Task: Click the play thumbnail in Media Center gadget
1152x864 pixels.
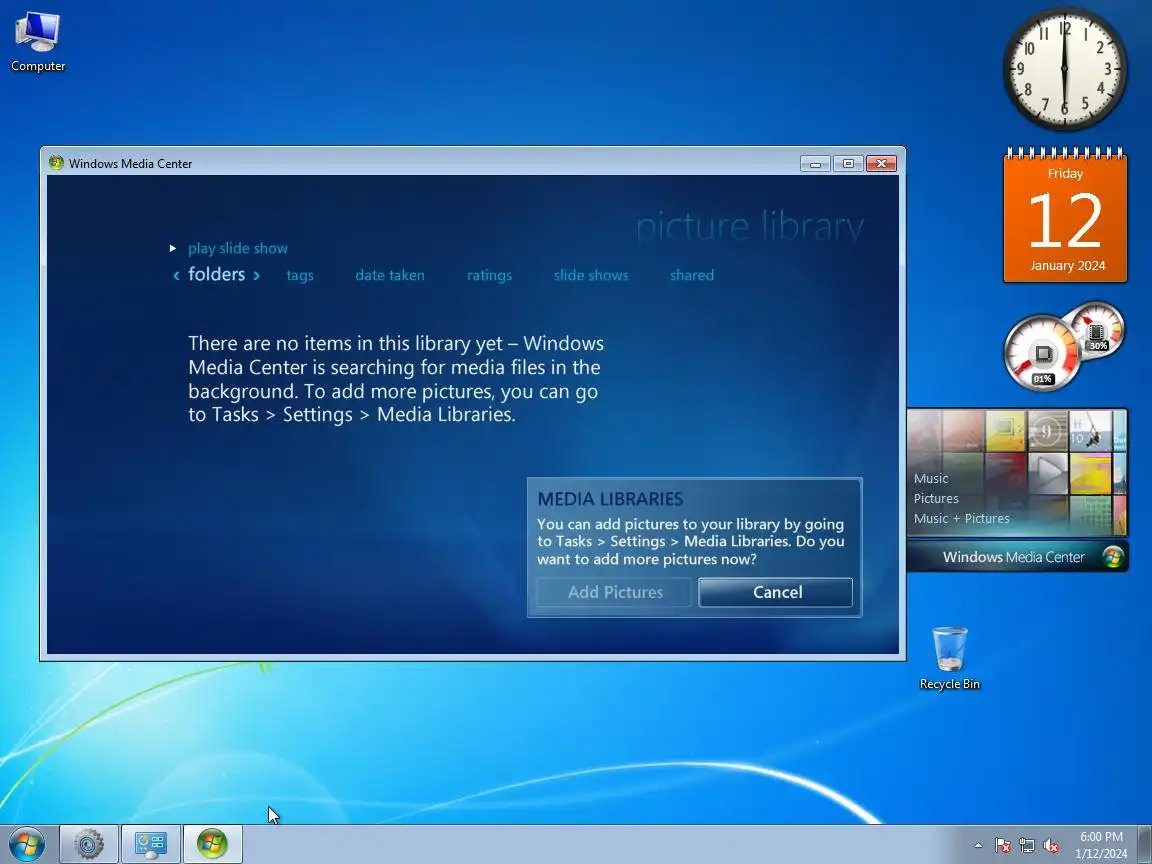Action: 1048,472
